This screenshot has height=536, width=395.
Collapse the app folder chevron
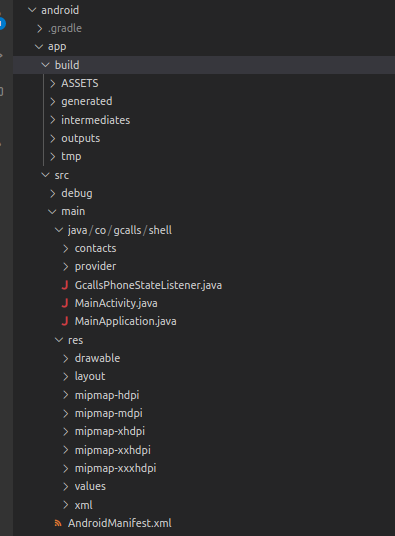click(39, 46)
